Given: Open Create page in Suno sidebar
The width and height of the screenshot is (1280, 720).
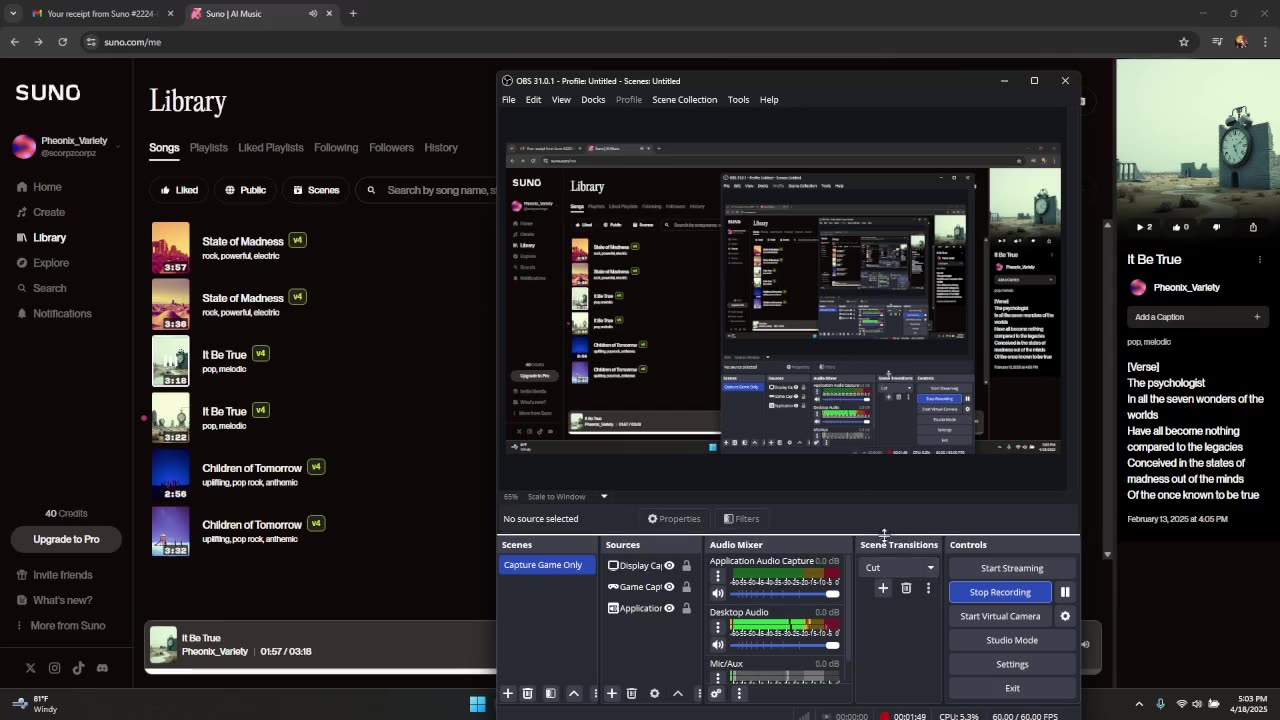Looking at the screenshot, I should pos(41,212).
